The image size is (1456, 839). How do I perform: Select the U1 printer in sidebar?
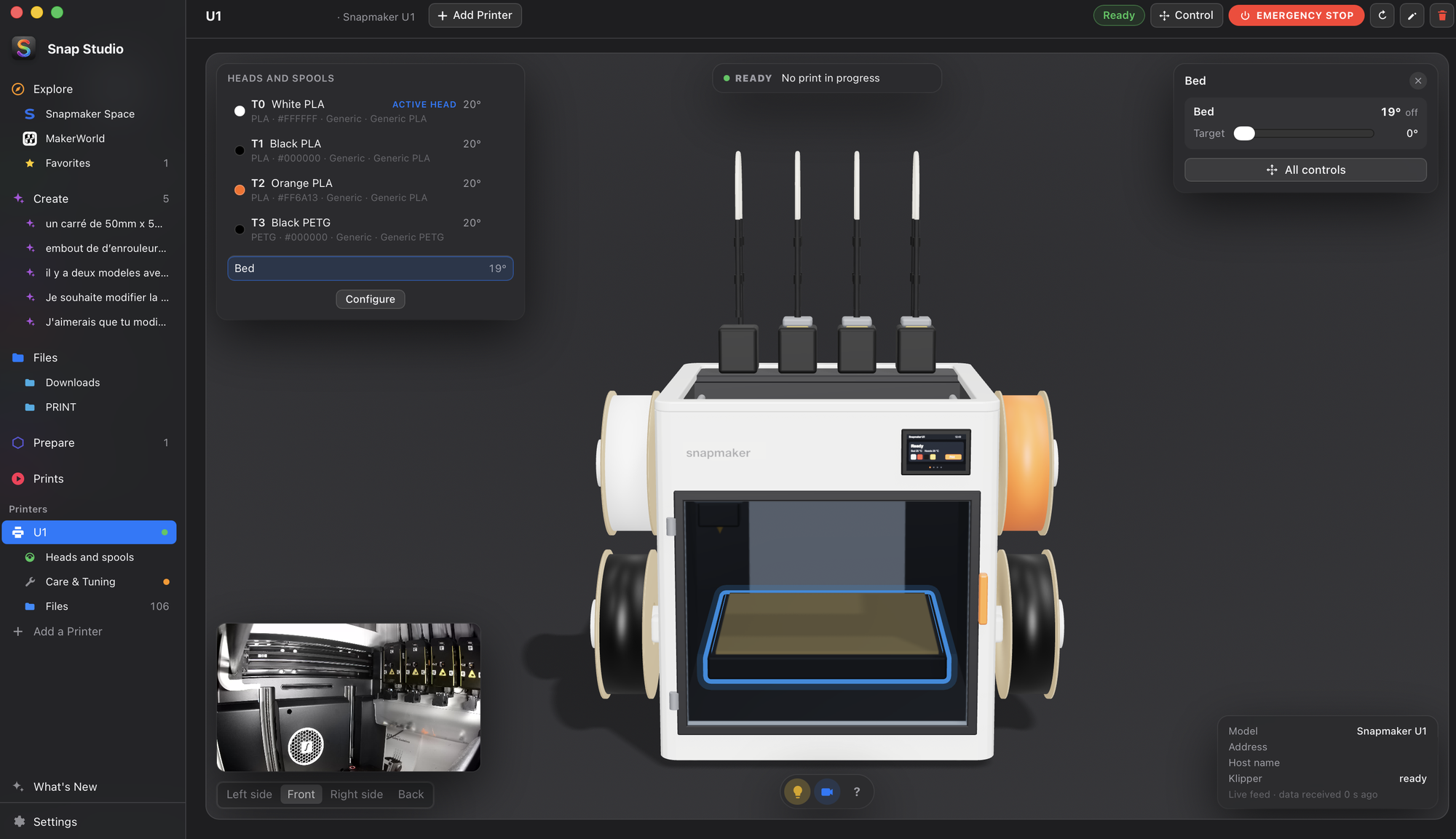(90, 533)
